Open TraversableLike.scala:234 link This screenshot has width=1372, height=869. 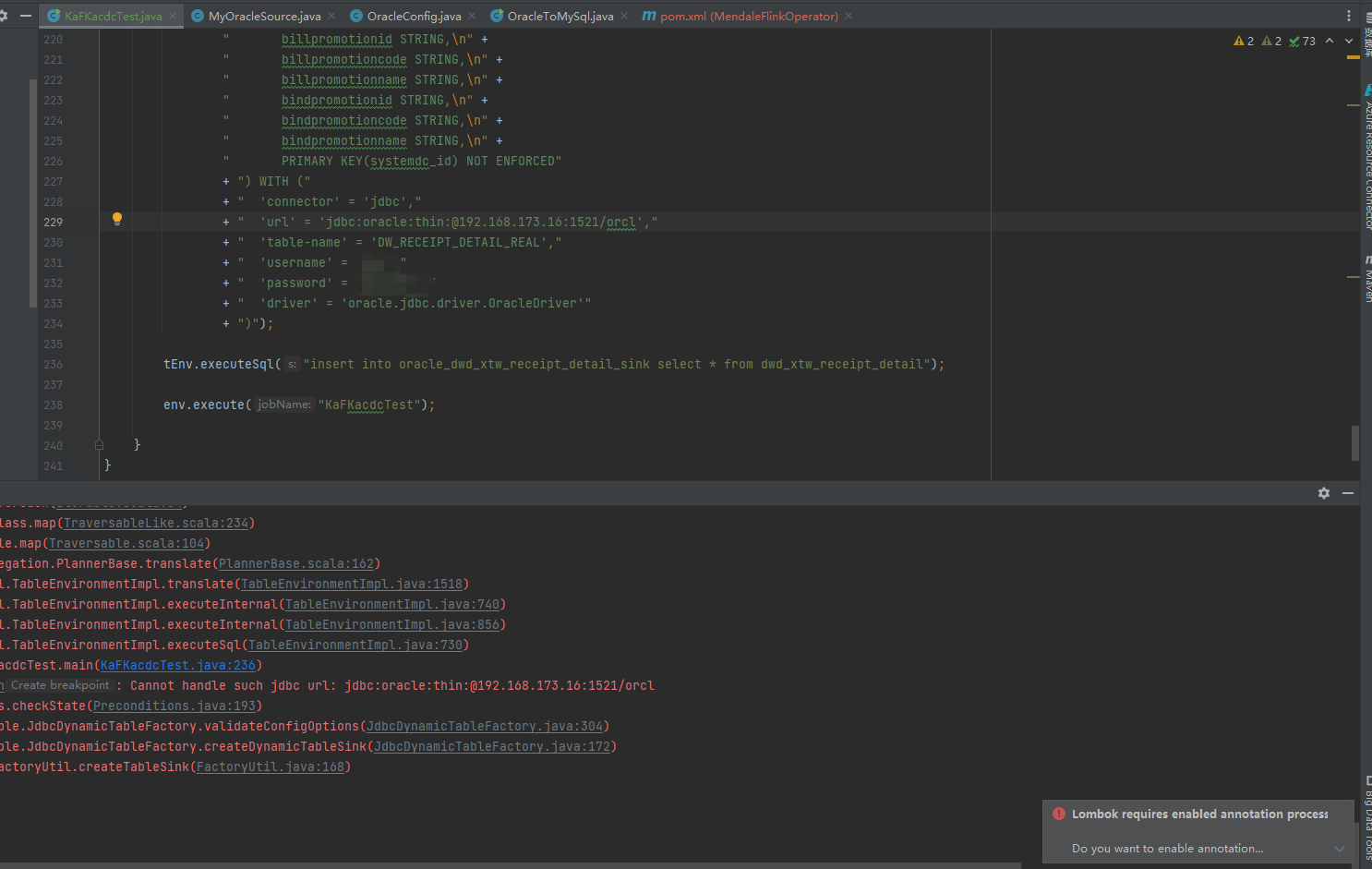[156, 523]
